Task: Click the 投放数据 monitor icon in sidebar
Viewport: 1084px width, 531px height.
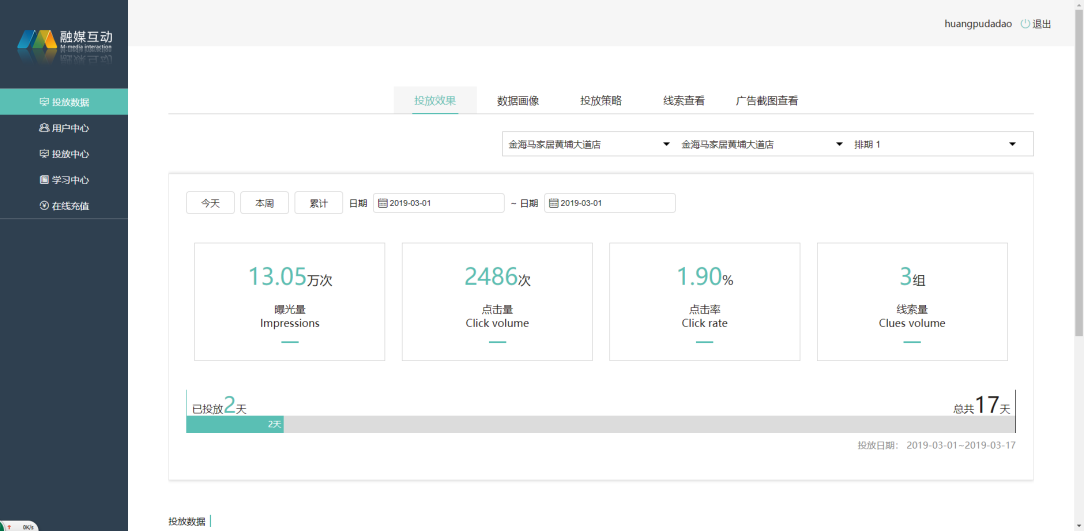Action: click(x=44, y=102)
